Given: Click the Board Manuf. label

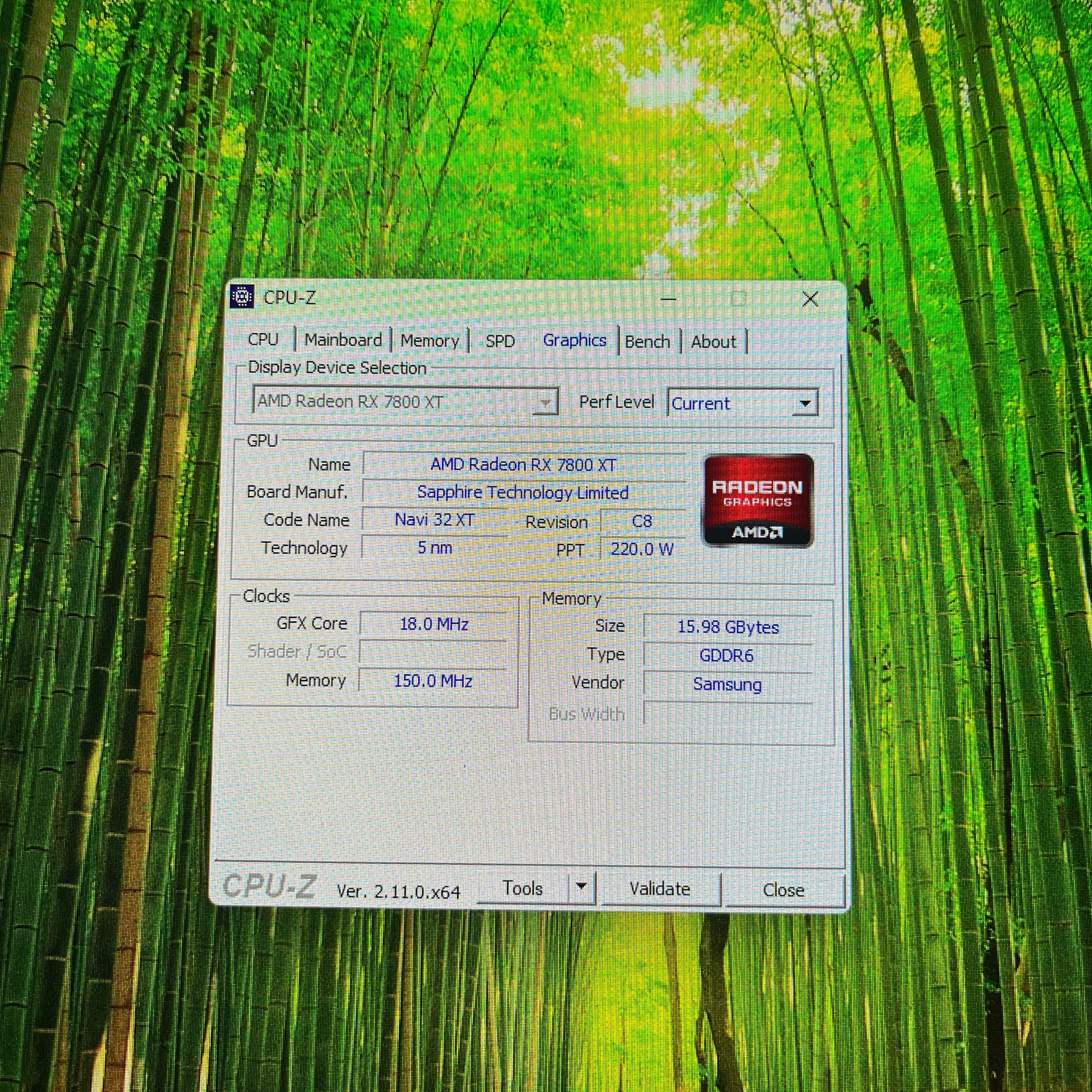Looking at the screenshot, I should pyautogui.click(x=298, y=492).
